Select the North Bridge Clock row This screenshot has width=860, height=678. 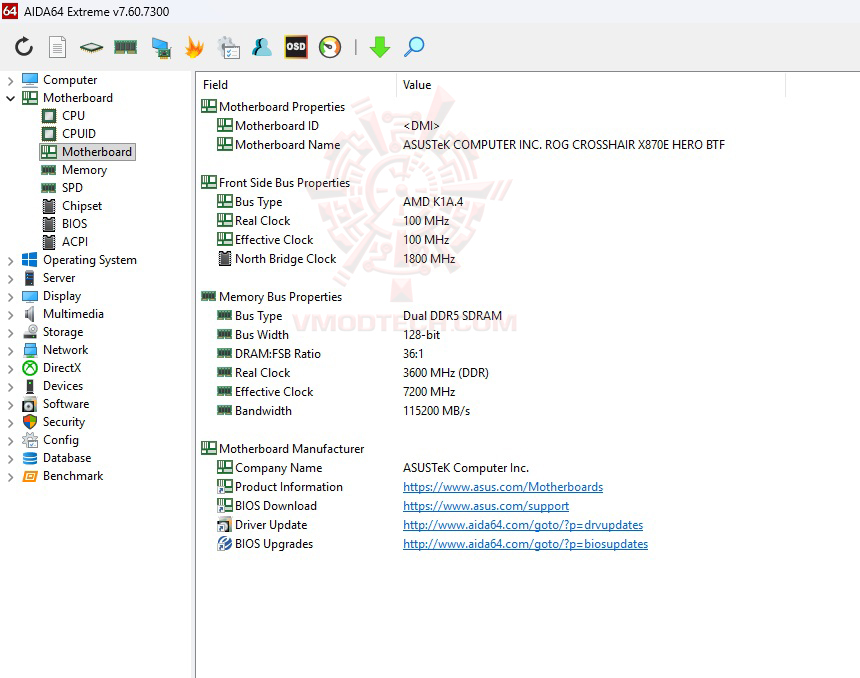(x=336, y=259)
